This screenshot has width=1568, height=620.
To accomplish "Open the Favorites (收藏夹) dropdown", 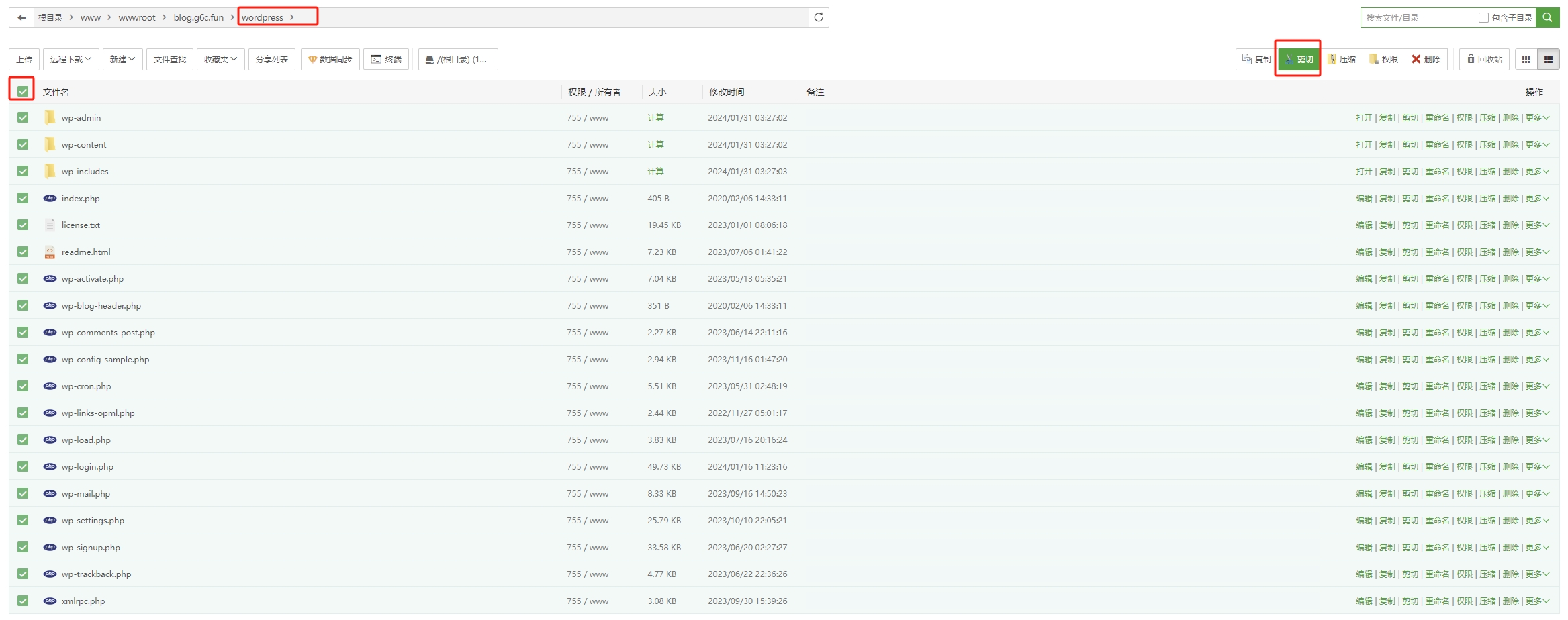I will pos(220,60).
